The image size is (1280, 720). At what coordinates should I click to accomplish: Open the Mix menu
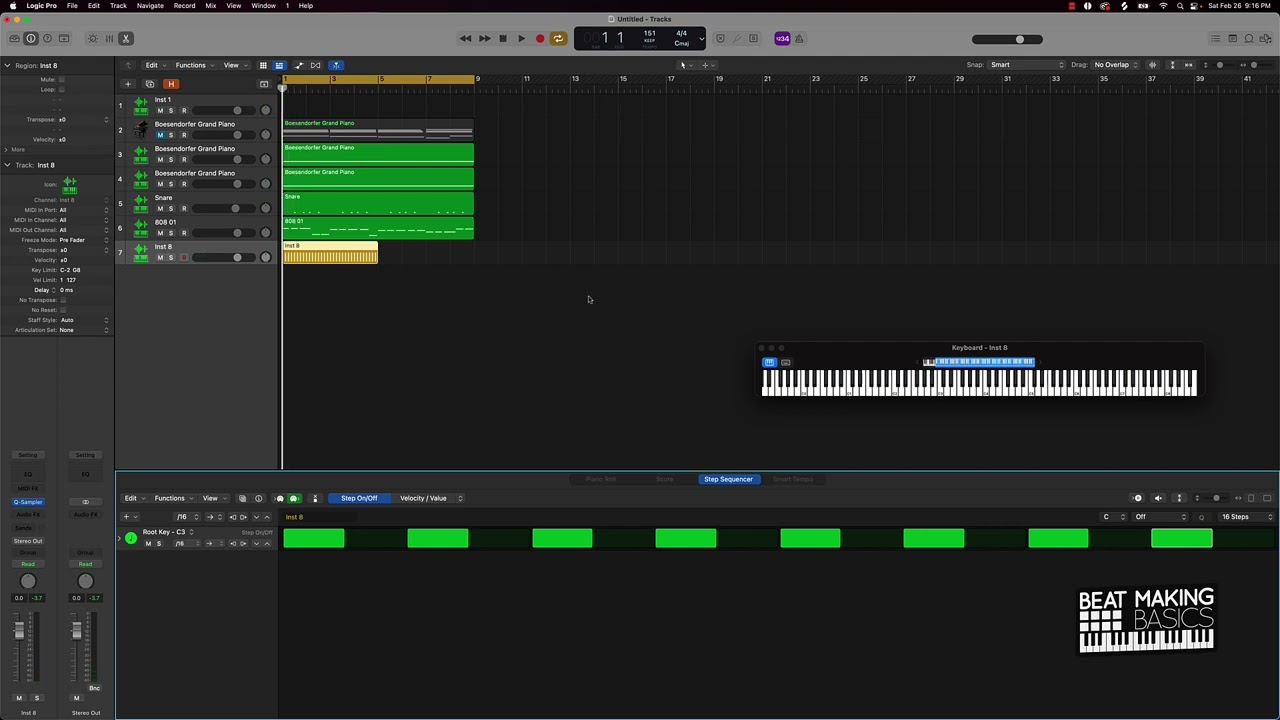pyautogui.click(x=211, y=6)
